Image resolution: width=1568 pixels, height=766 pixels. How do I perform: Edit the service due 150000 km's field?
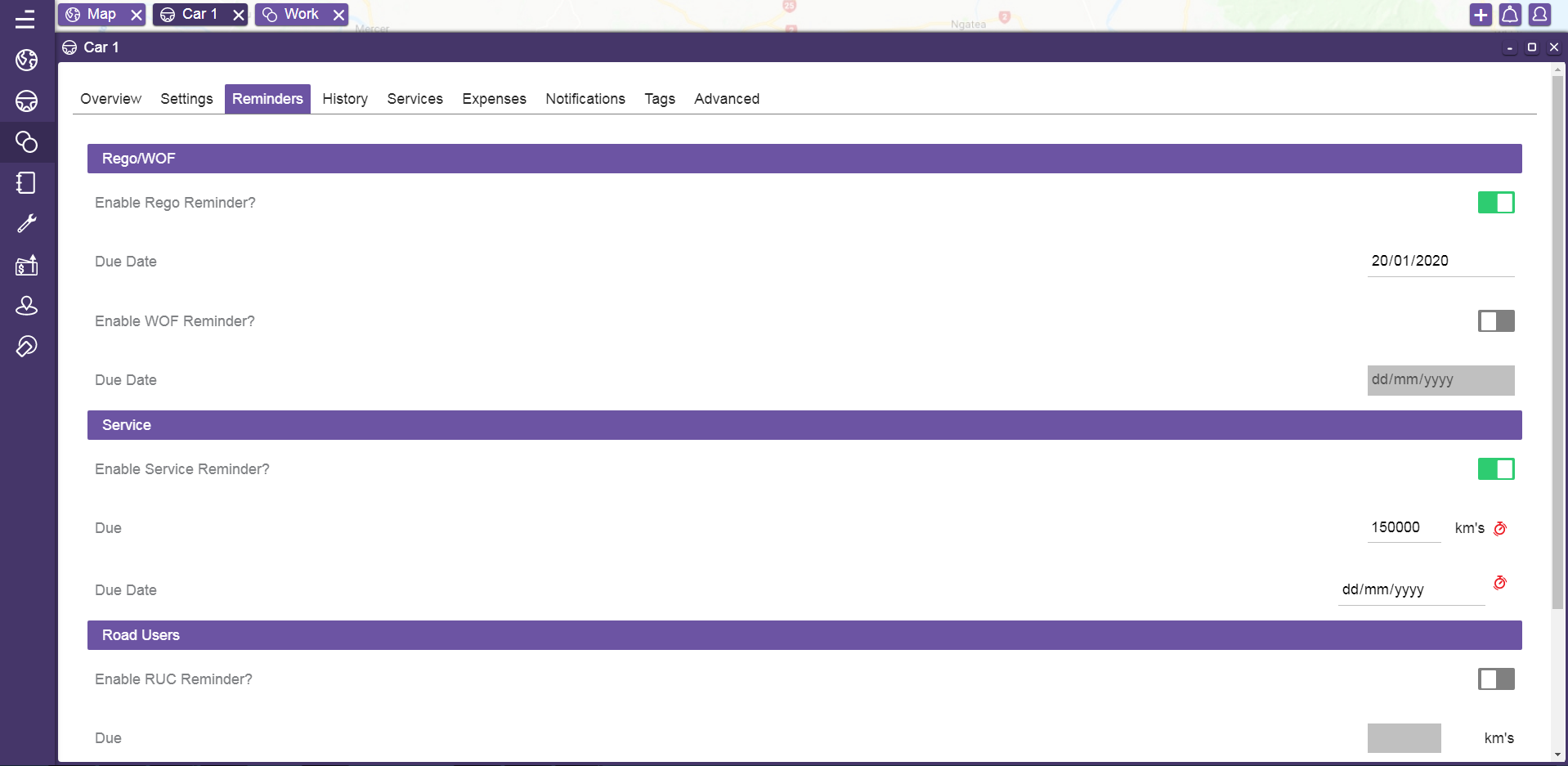1404,528
